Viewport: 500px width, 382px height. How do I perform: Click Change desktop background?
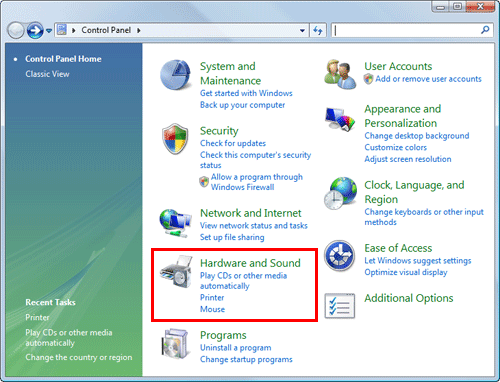coord(417,136)
